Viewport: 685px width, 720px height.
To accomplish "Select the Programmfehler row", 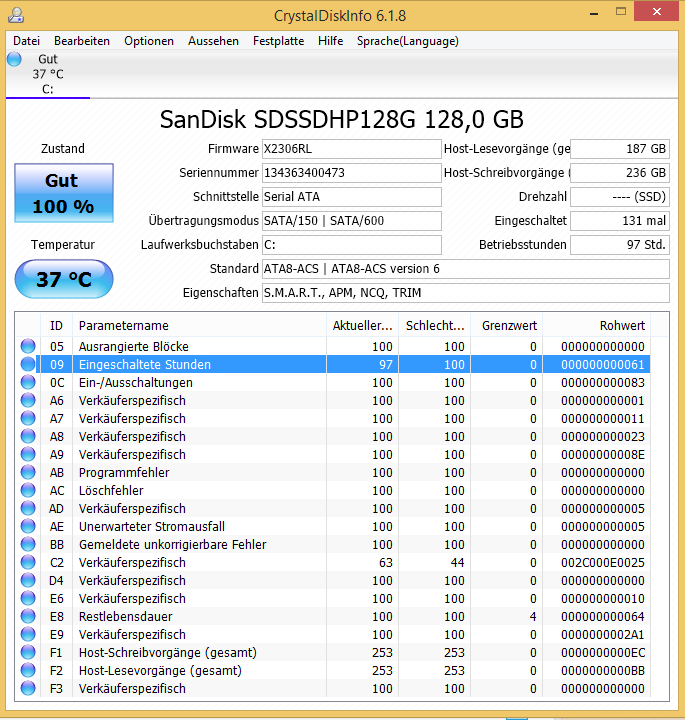I will [x=334, y=472].
